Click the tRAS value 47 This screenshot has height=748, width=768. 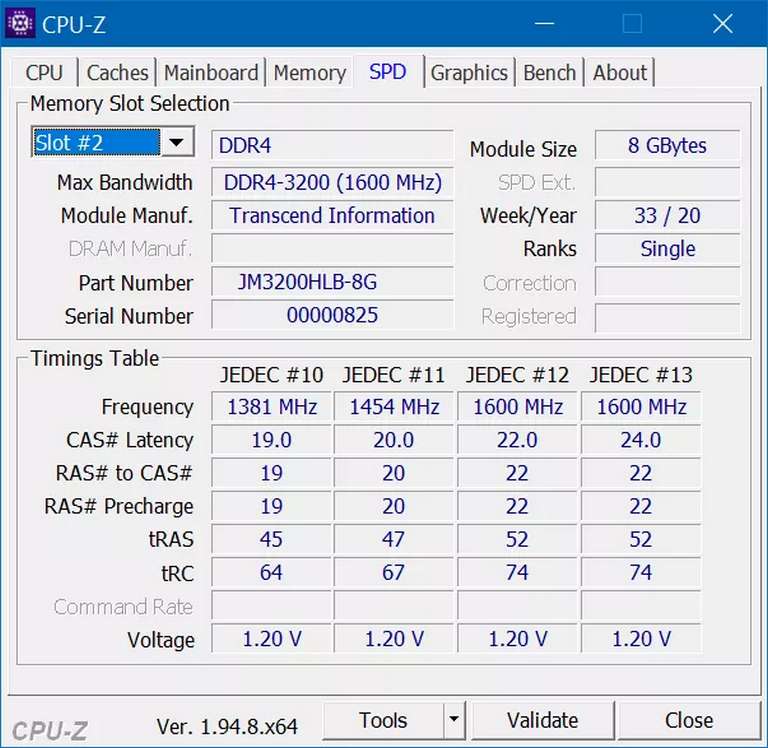point(394,539)
